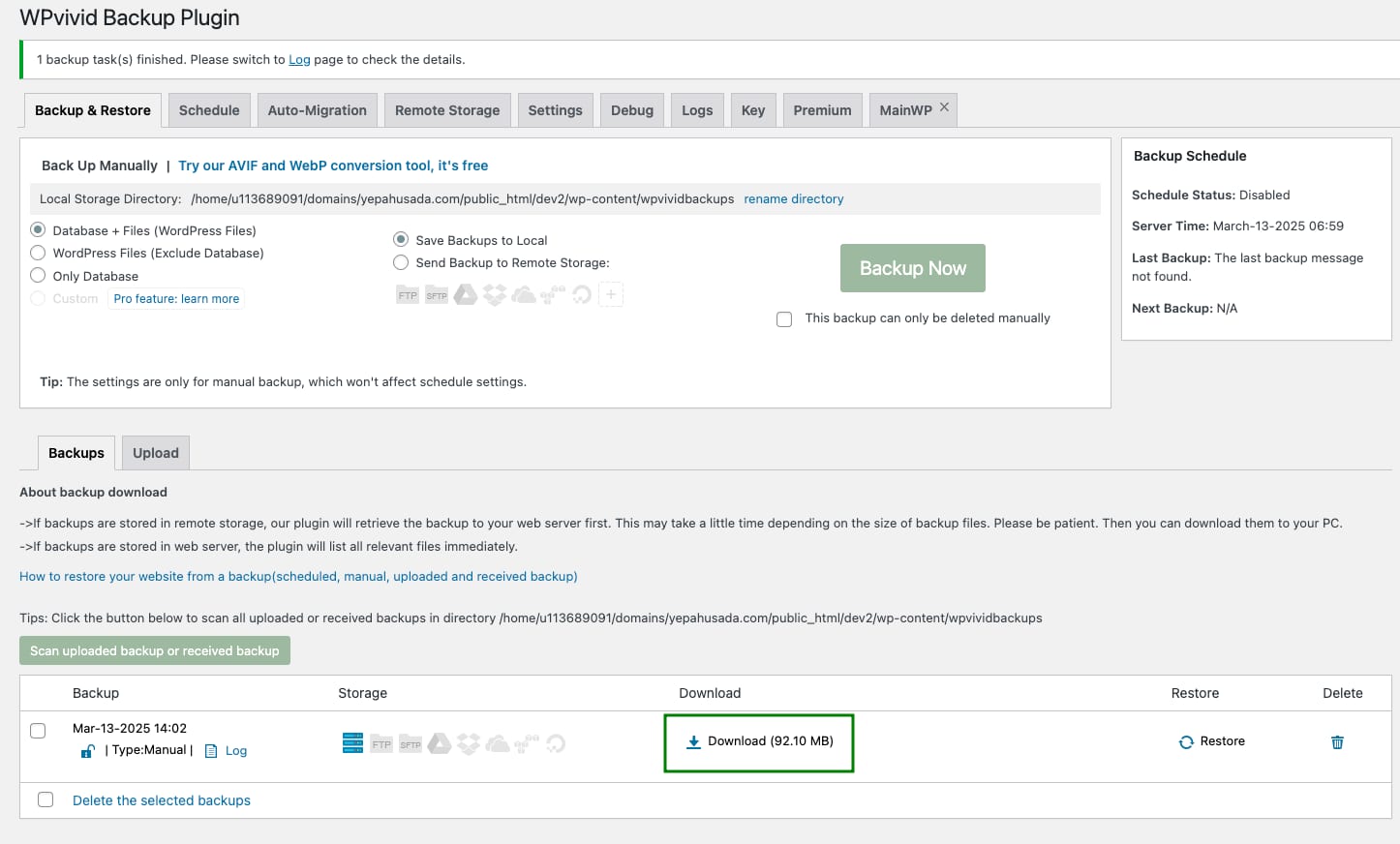Click the unlock padlock icon on backup
Image resolution: width=1400 pixels, height=844 pixels.
(x=87, y=751)
